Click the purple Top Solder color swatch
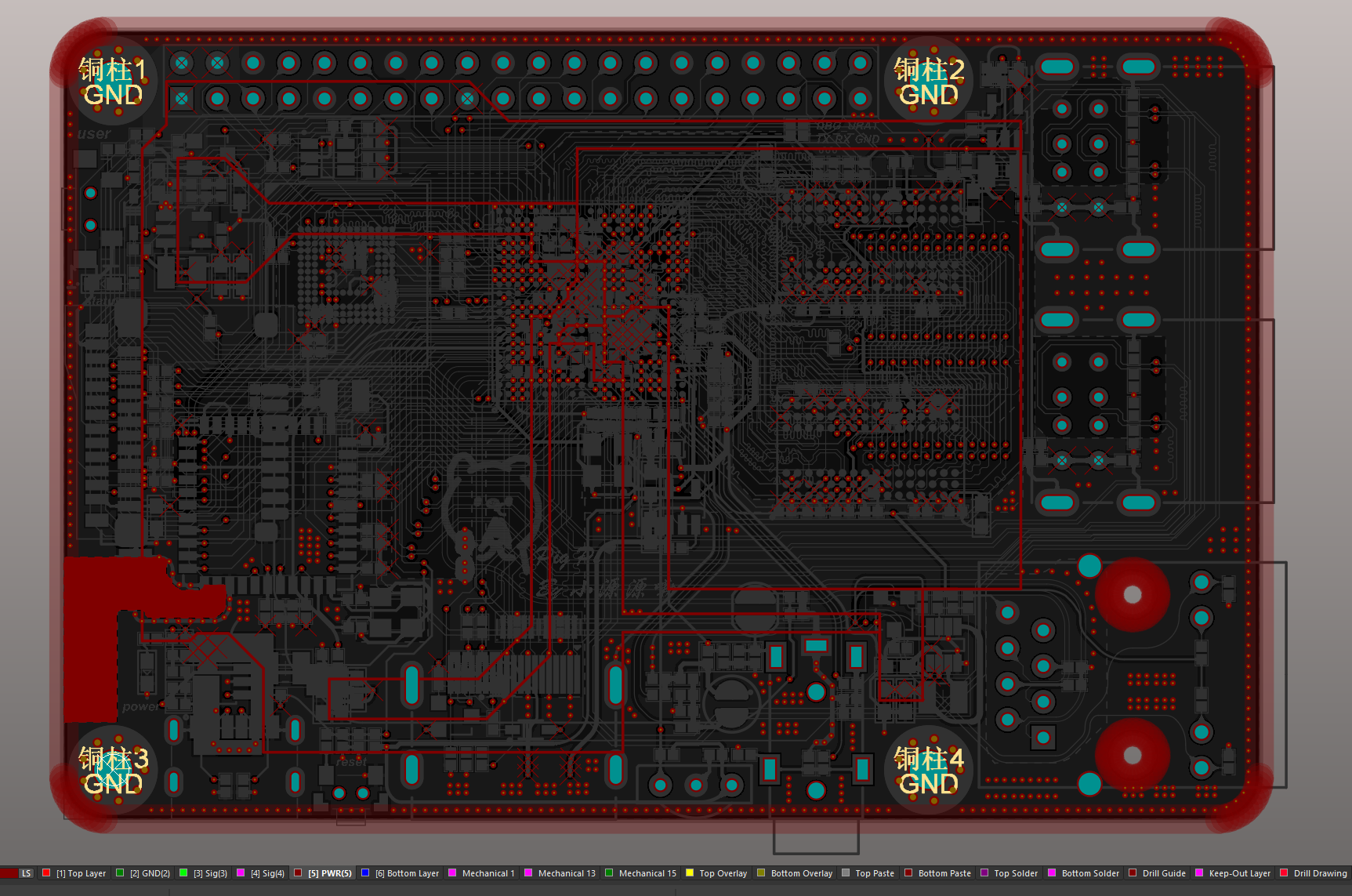 984,872
